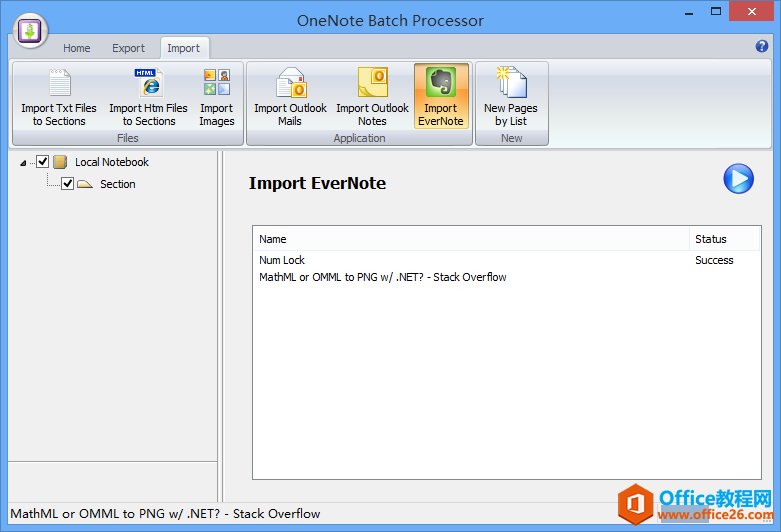Select the MathML or OMML to PNG row
This screenshot has height=532, width=781.
[x=507, y=277]
